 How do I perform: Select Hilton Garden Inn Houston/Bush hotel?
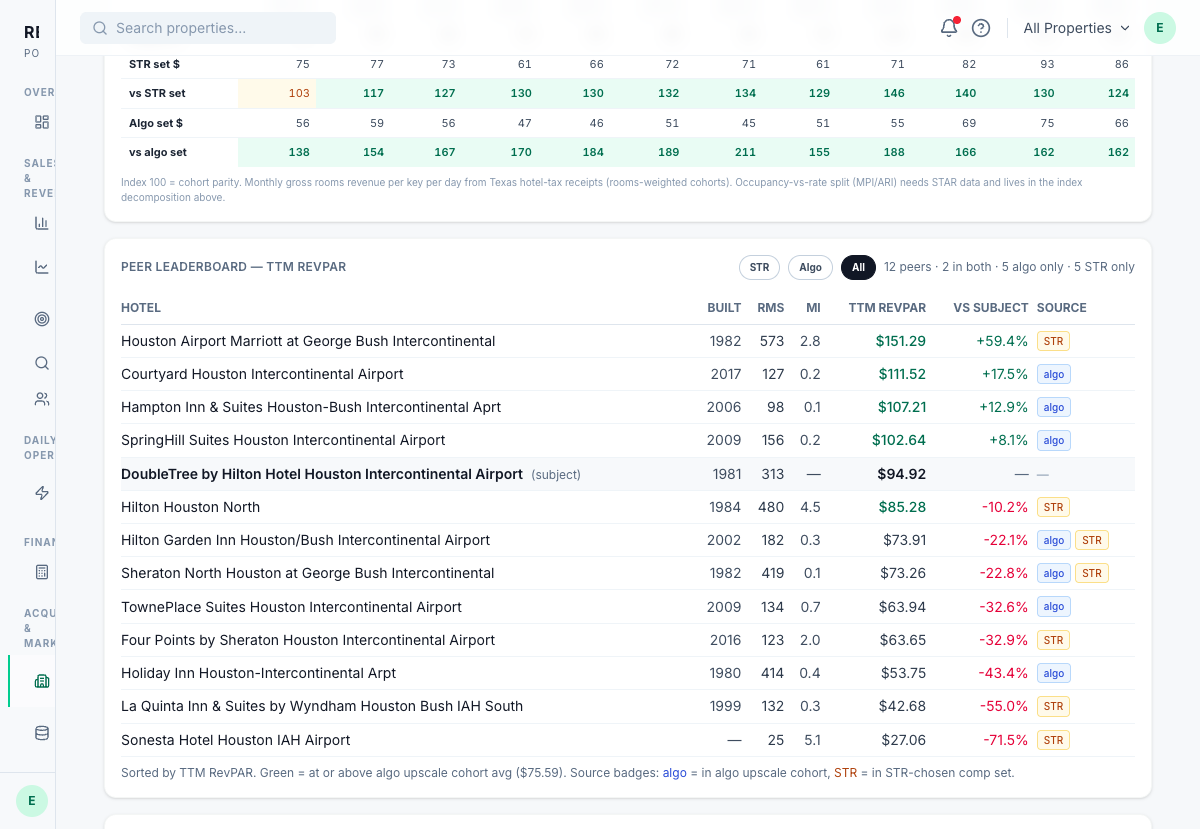(305, 540)
